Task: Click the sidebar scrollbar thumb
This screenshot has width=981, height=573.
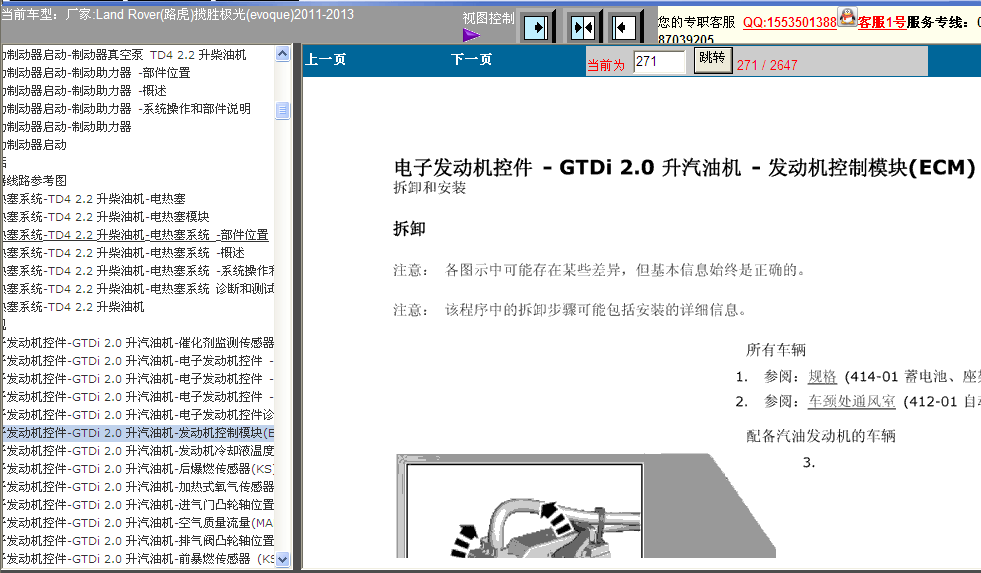Action: (x=283, y=111)
